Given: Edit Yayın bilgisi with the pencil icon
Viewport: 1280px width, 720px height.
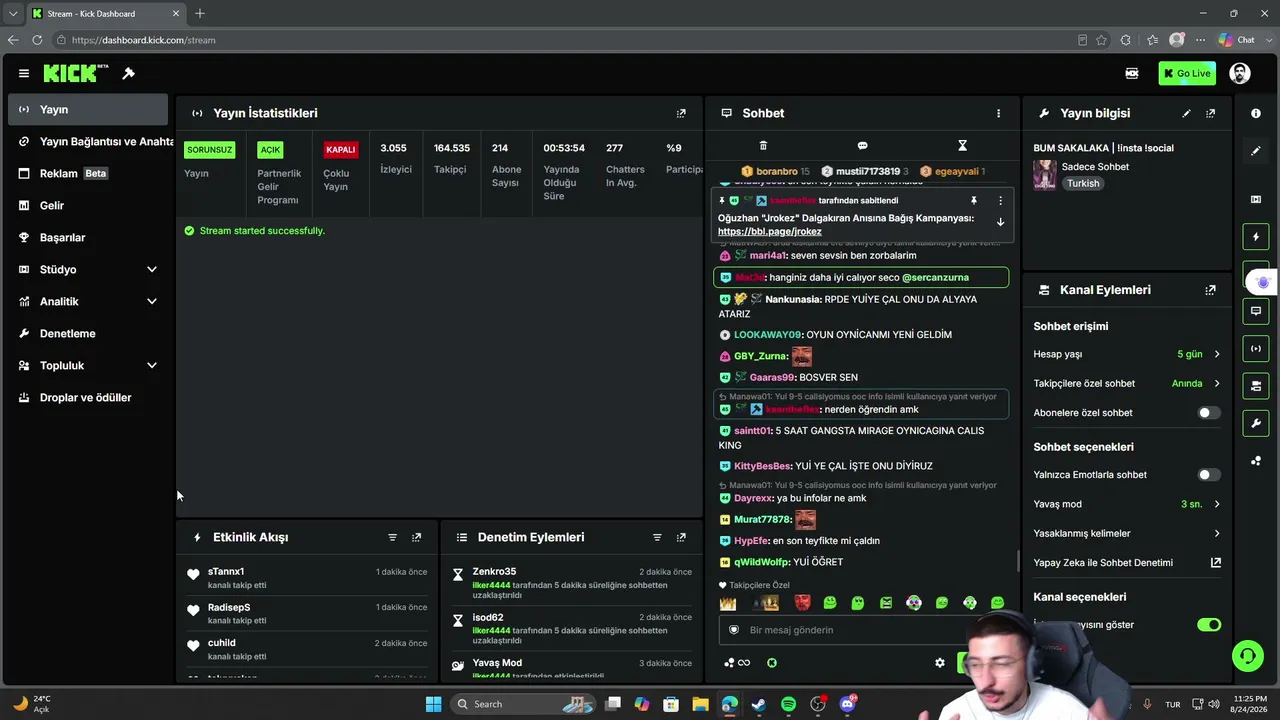Looking at the screenshot, I should [x=1186, y=113].
